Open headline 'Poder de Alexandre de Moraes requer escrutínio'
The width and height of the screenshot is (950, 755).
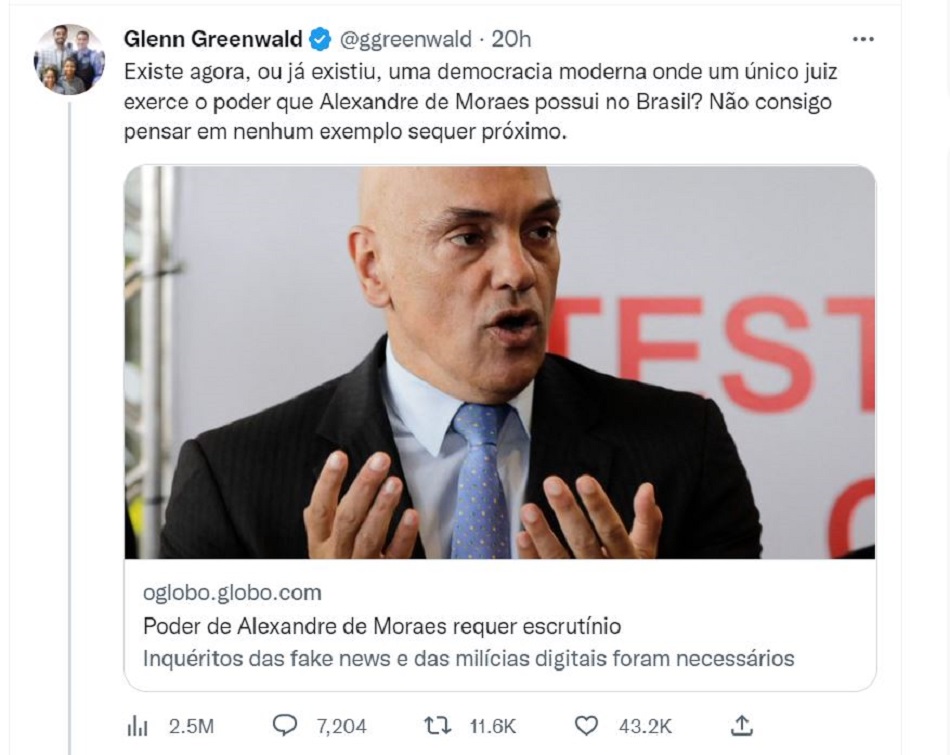382,626
